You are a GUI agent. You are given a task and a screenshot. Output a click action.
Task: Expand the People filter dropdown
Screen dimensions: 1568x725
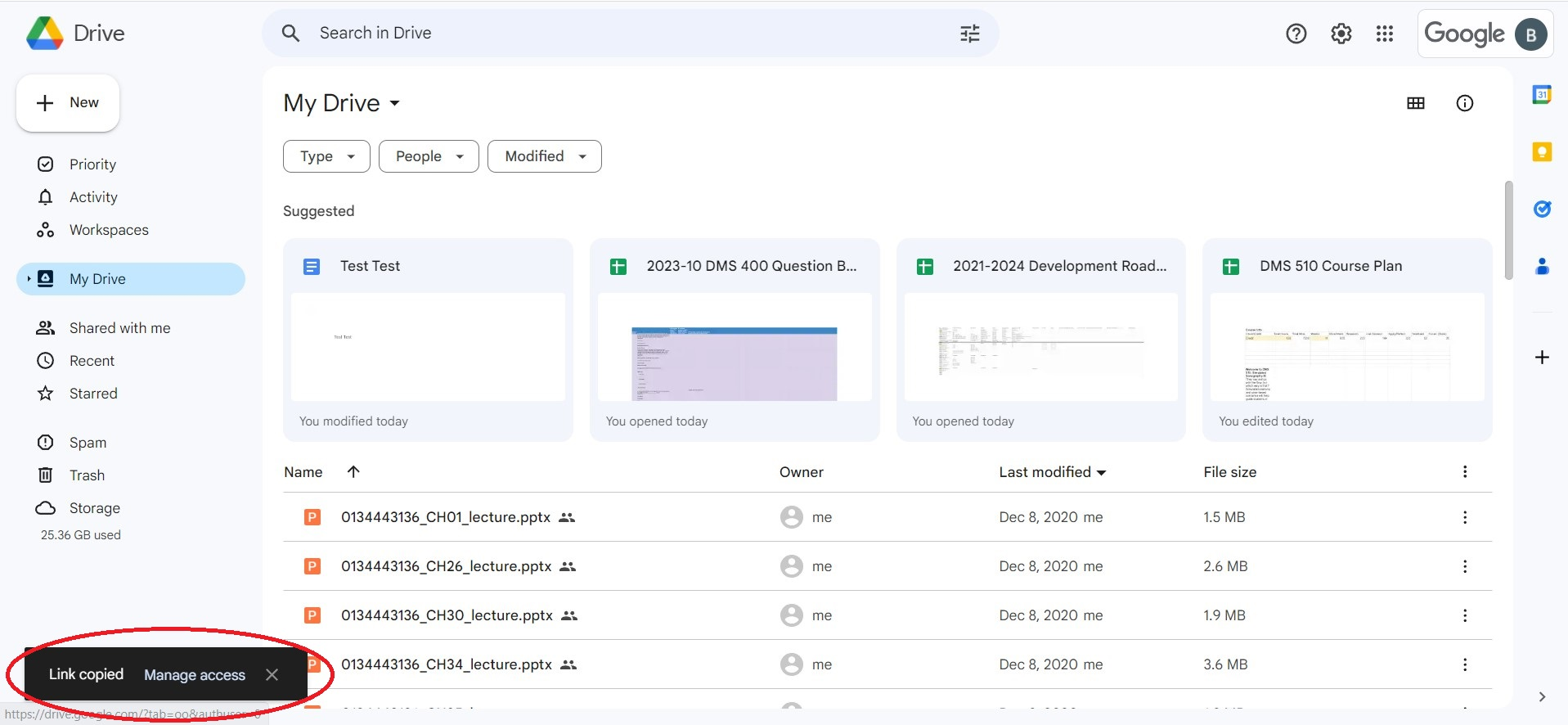[429, 156]
